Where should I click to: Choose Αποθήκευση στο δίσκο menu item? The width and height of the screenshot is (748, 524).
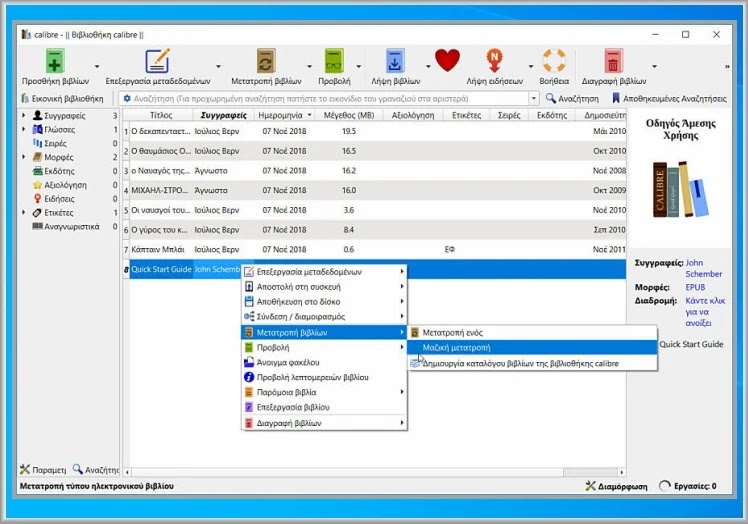(324, 302)
